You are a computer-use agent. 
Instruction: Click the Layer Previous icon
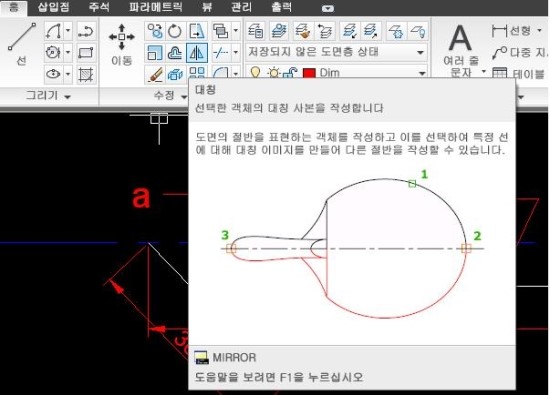point(325,31)
